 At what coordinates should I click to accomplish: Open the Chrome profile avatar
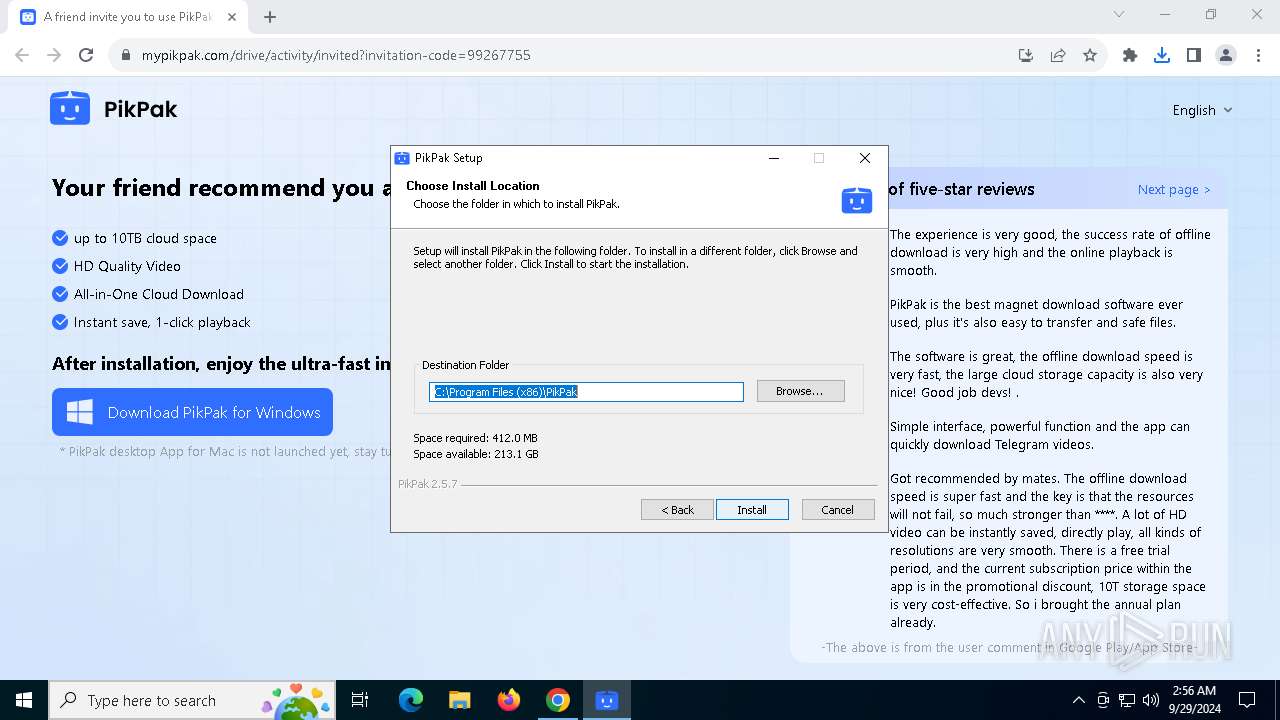click(x=1226, y=55)
